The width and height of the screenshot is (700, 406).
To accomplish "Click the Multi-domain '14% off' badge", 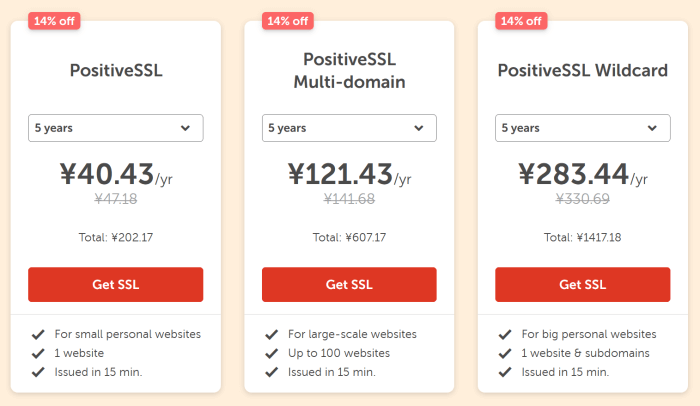I will 288,20.
